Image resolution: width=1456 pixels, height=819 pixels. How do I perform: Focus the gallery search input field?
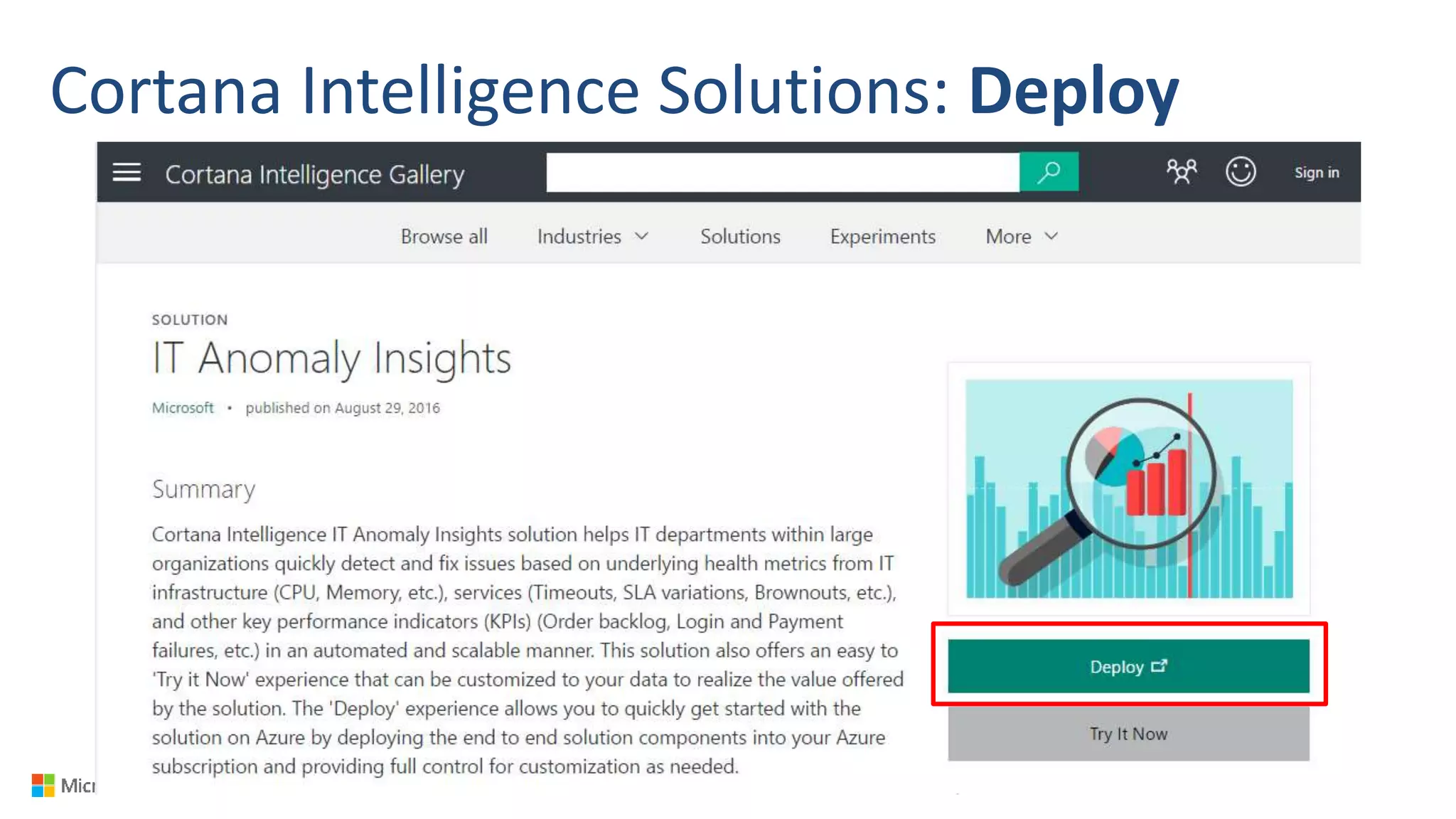pos(782,172)
